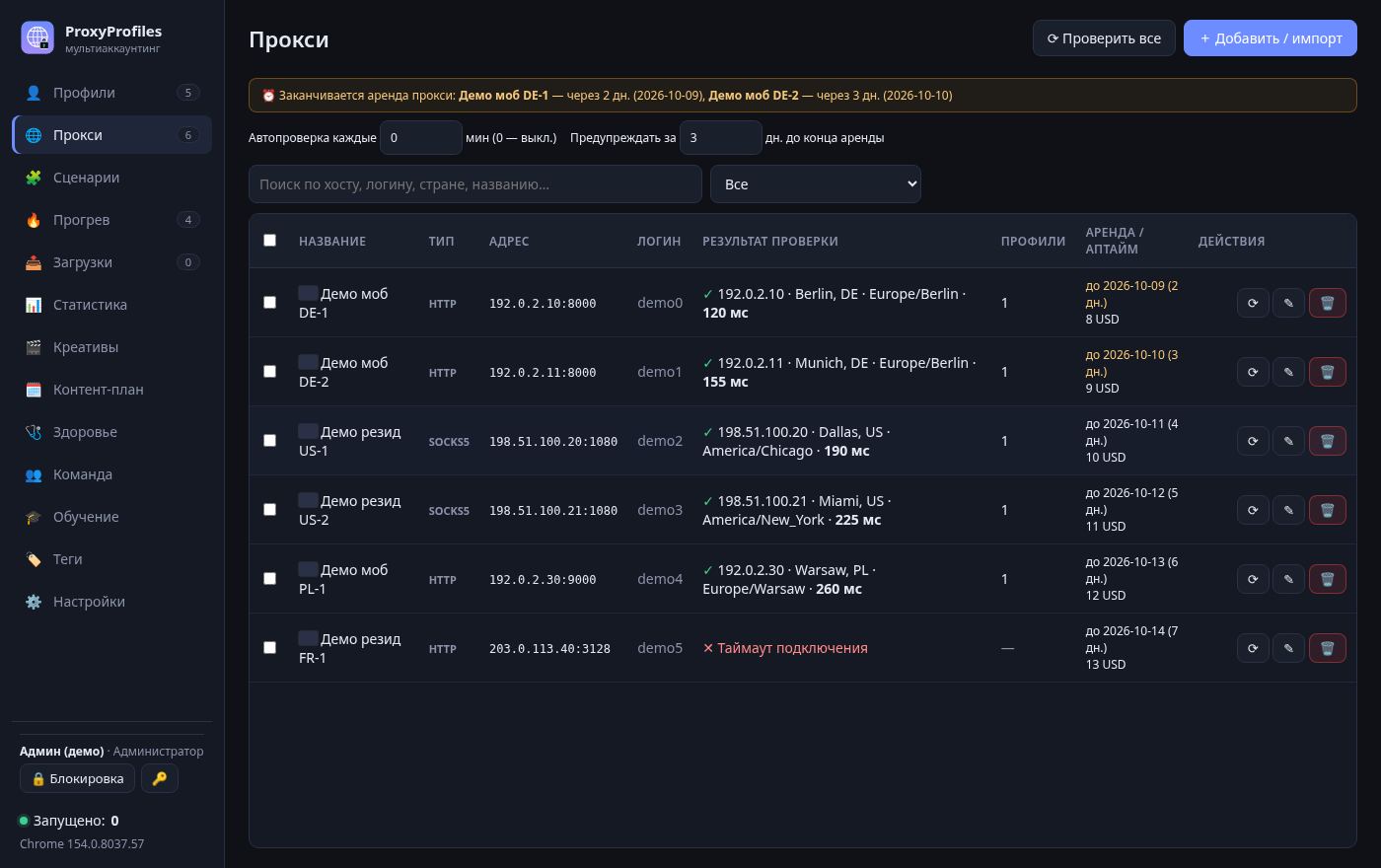Click address 198.51.100.20:1080
Viewport: 1381px width, 868px height.
(553, 442)
